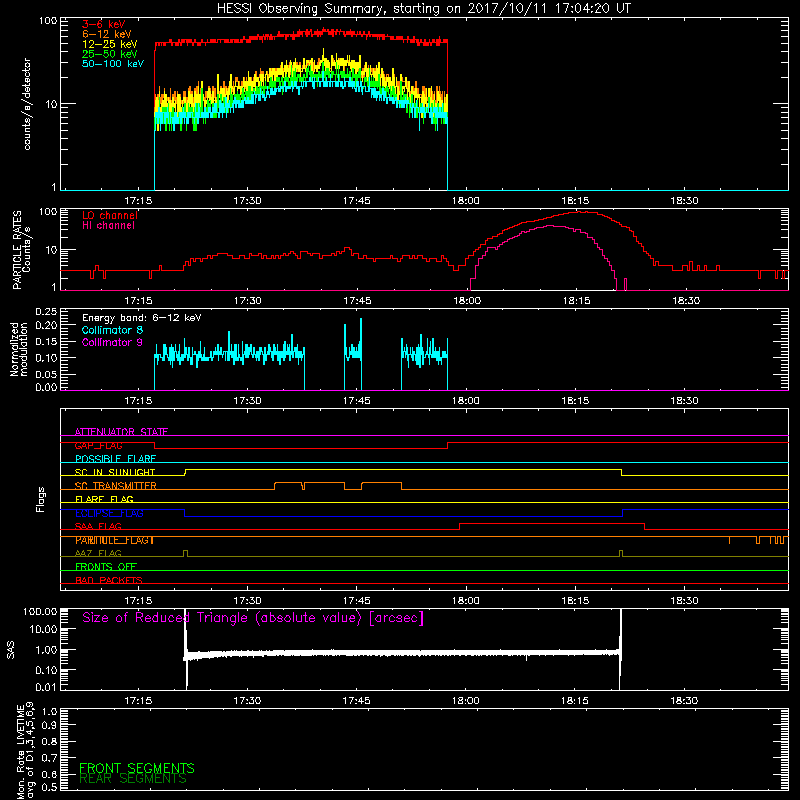Viewport: 800px width, 800px height.
Task: Click the SC_TRANSMITTER flag label
Action: (115, 486)
